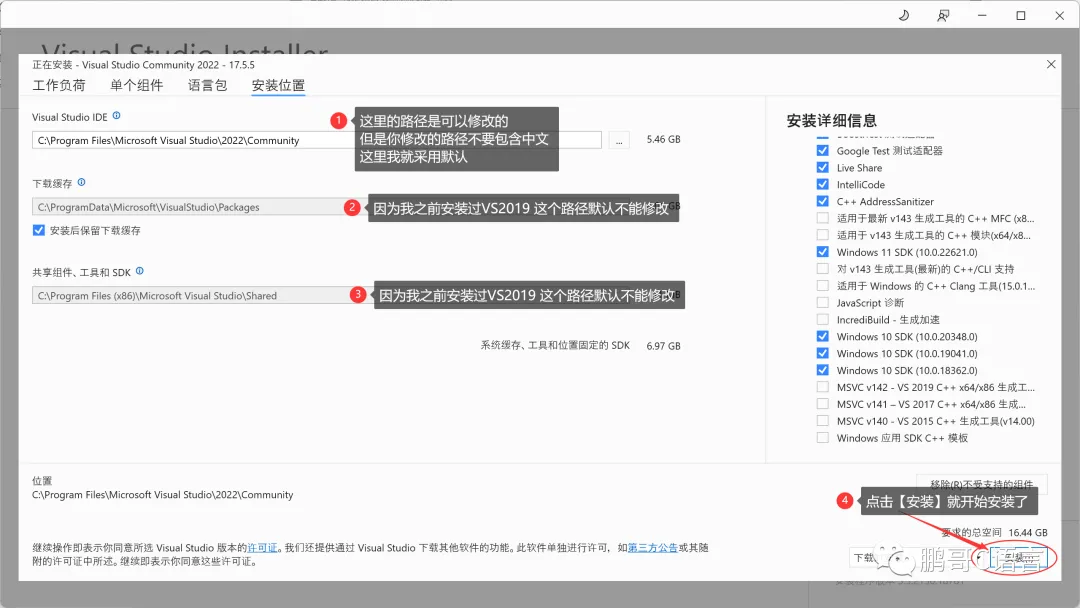Click the Visual Studio IDE path field

(317, 140)
